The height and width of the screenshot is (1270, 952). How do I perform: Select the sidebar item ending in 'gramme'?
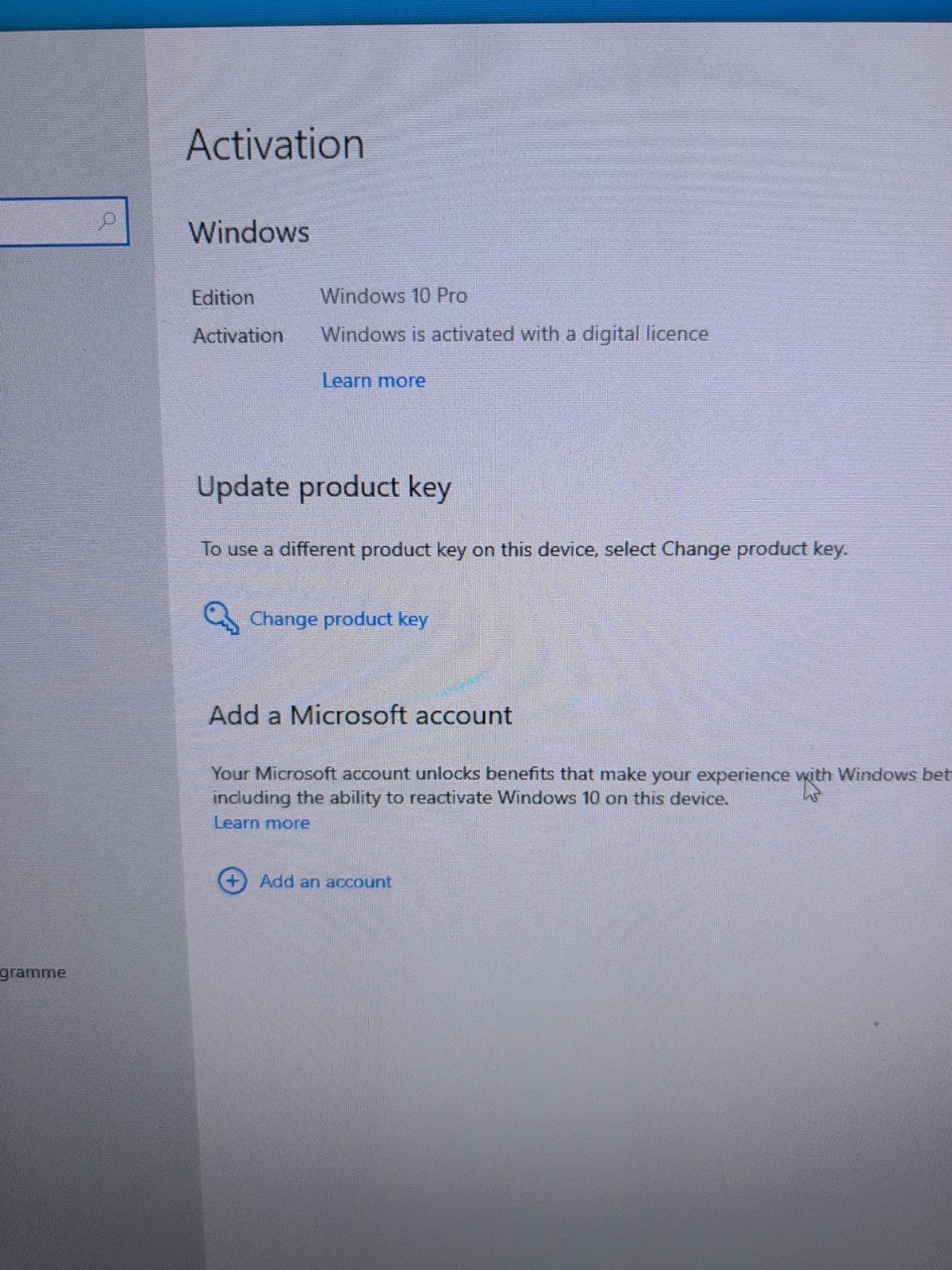33,972
